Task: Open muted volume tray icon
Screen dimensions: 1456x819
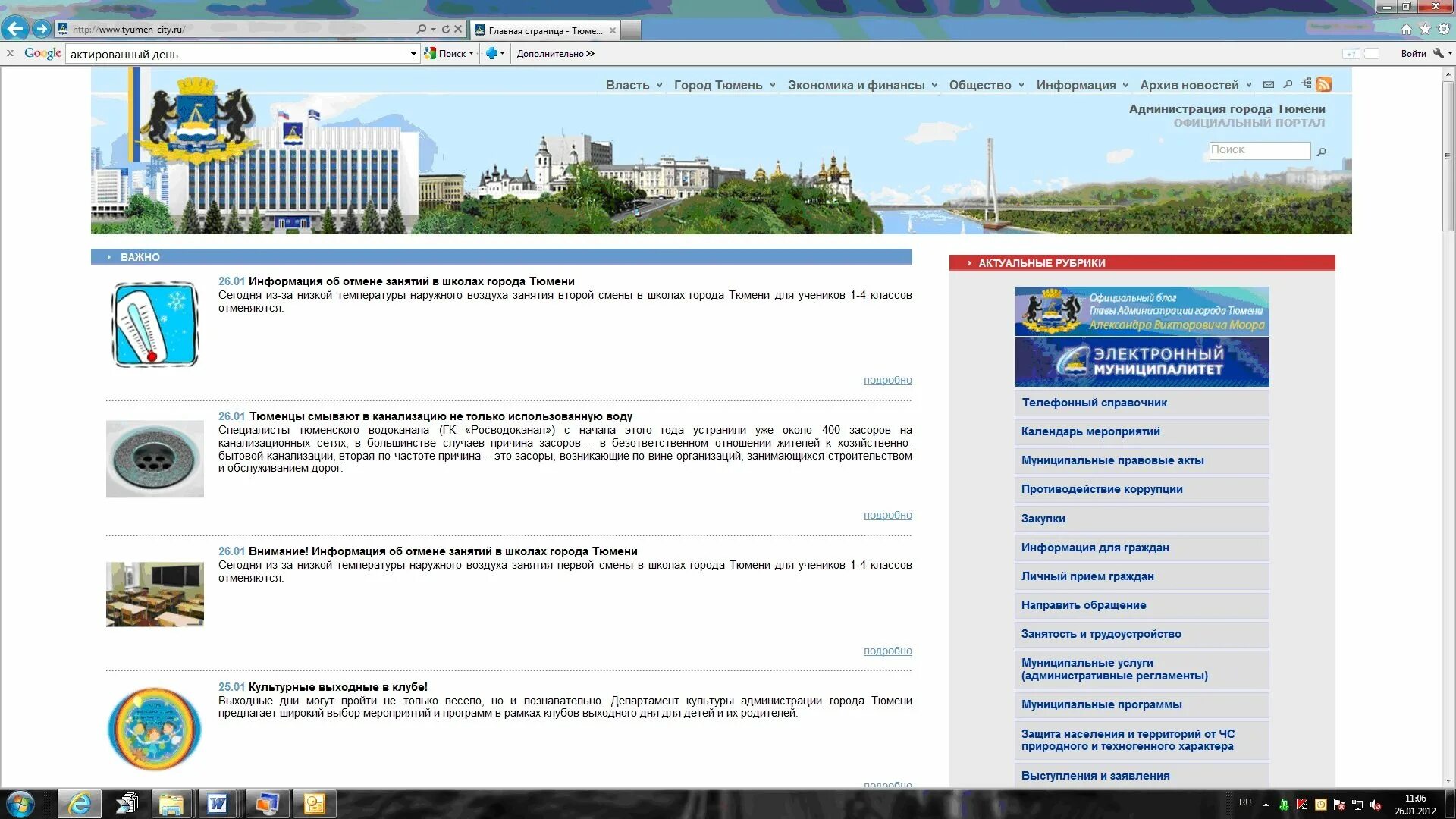Action: tap(1376, 805)
